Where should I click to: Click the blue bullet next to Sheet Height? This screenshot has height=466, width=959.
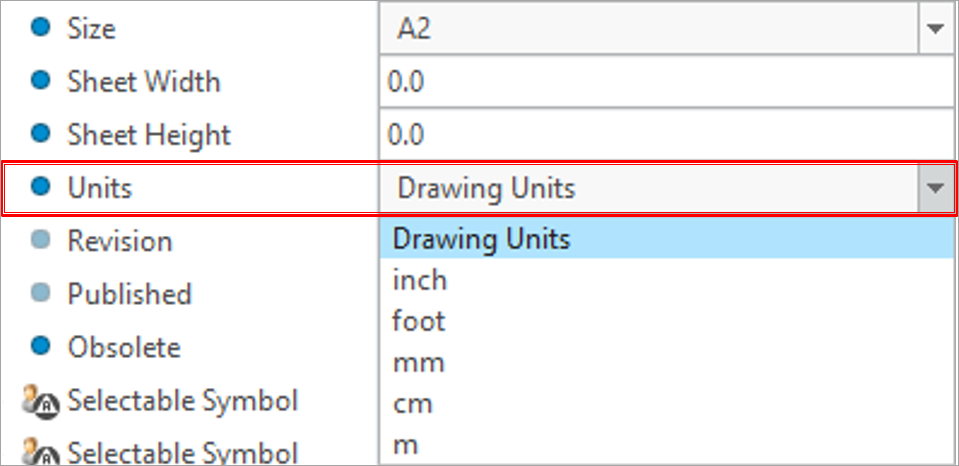(40, 134)
